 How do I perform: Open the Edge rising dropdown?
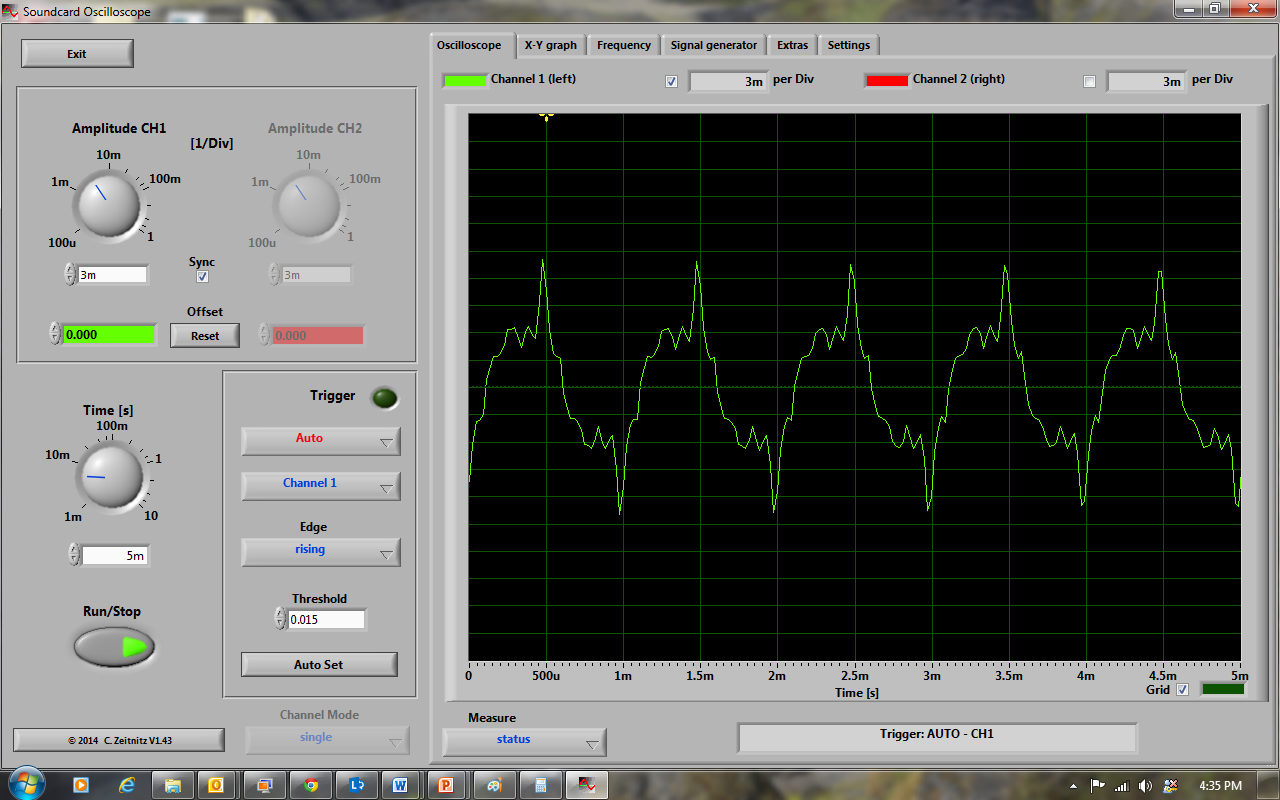pyautogui.click(x=320, y=551)
